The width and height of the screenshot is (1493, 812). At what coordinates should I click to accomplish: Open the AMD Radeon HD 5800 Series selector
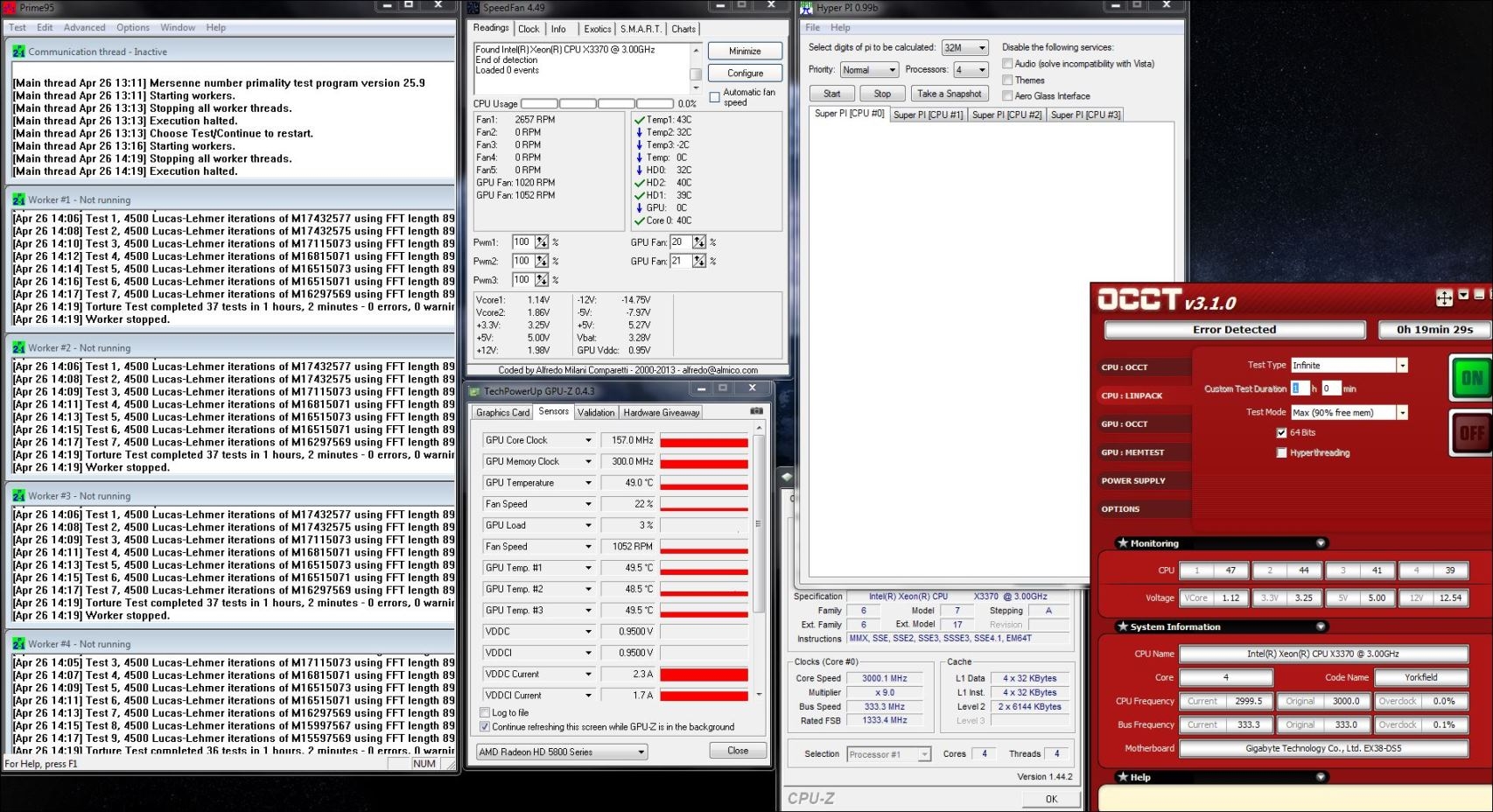tap(562, 752)
